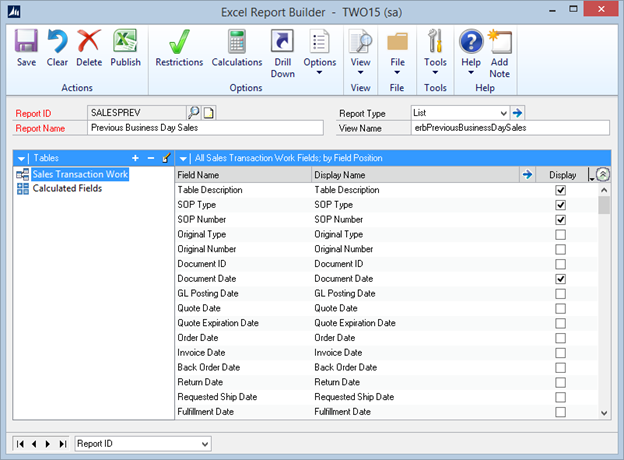
Task: Click the View magnifier page icon
Action: tap(360, 41)
